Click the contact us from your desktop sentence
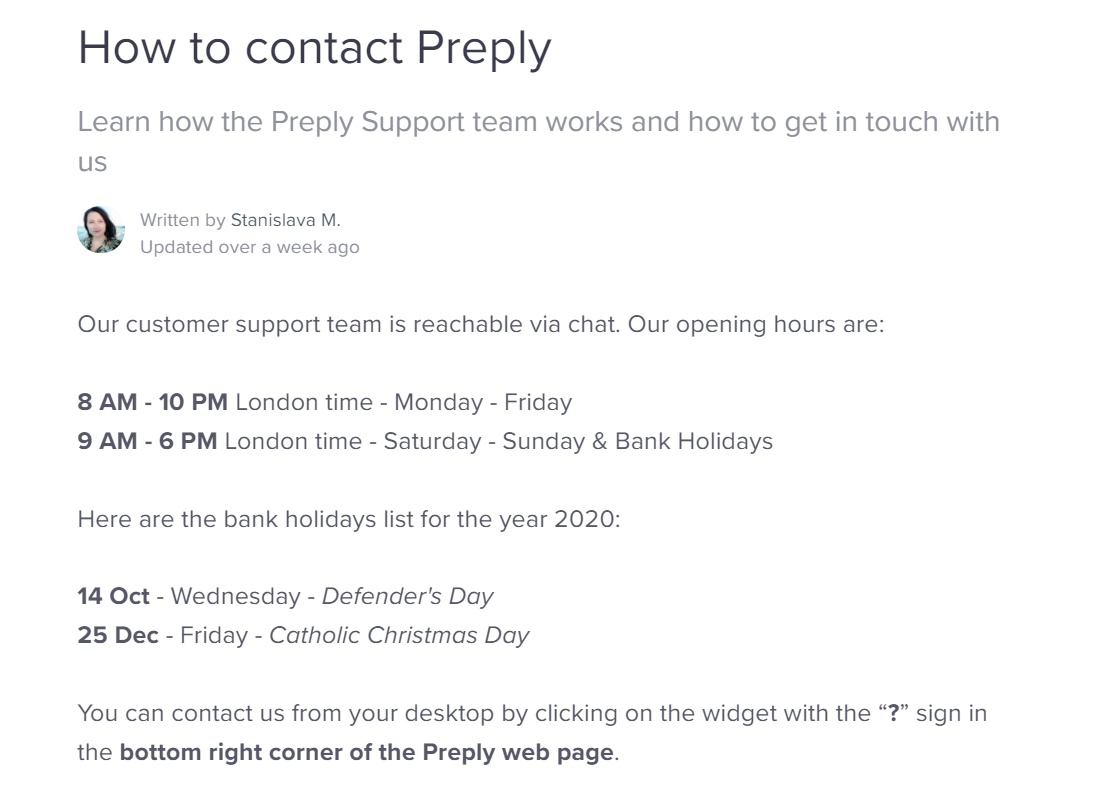The width and height of the screenshot is (1115, 792). click(x=532, y=733)
